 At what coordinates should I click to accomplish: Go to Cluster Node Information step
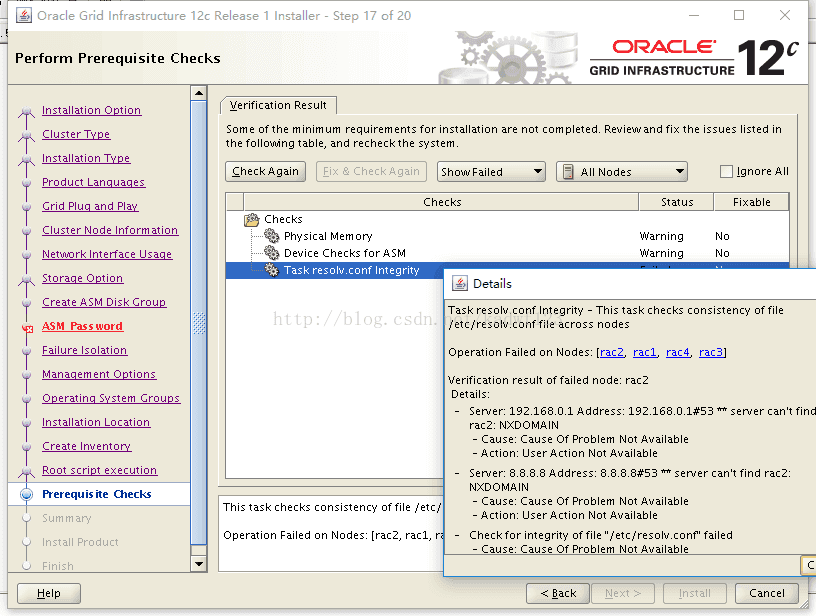tap(110, 230)
